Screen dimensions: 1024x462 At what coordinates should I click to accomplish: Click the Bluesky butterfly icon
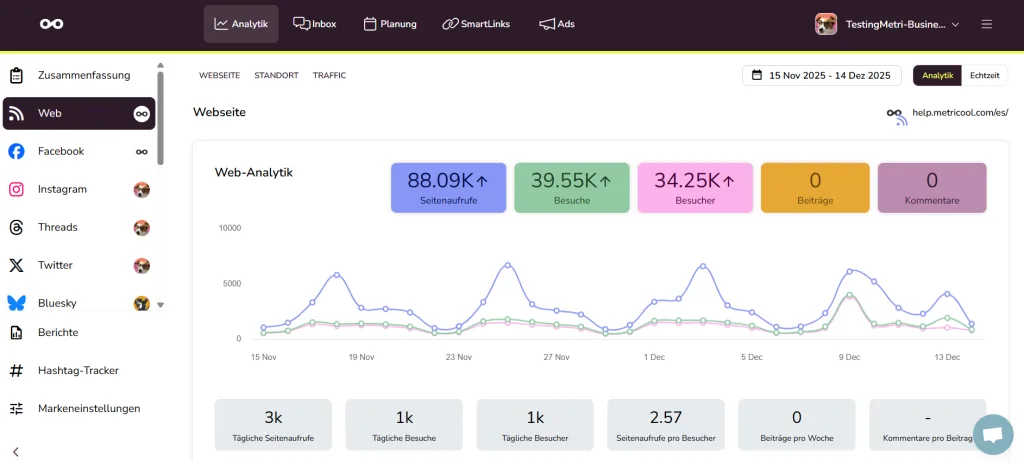pos(16,302)
